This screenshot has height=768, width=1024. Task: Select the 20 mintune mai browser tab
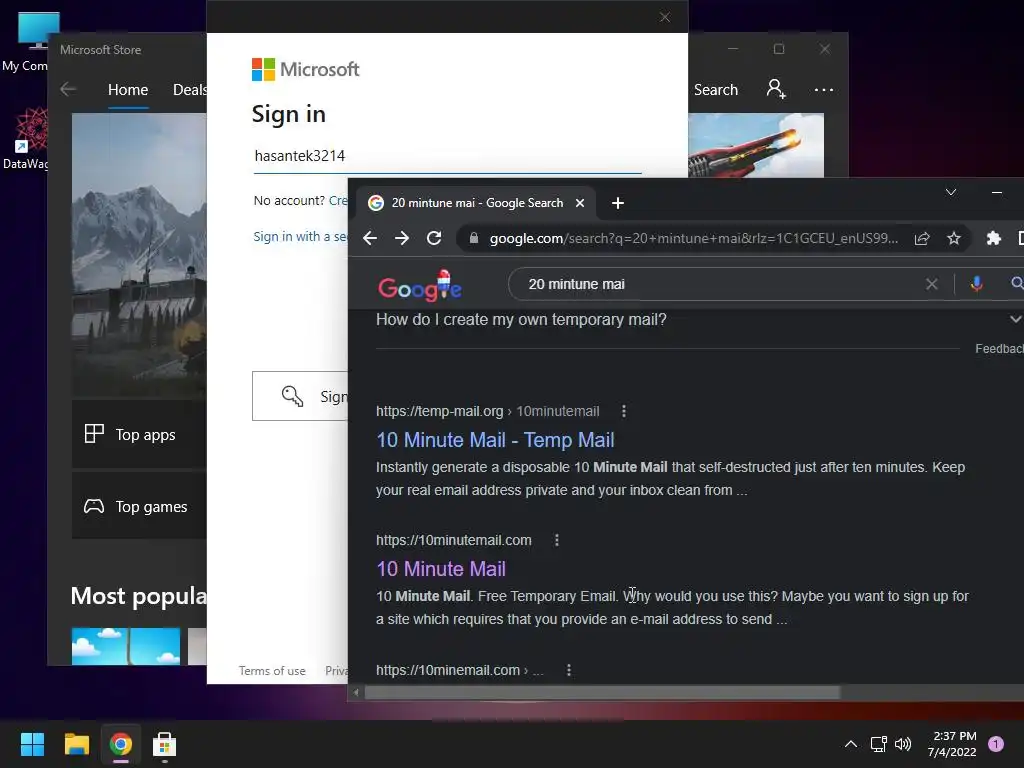[477, 203]
